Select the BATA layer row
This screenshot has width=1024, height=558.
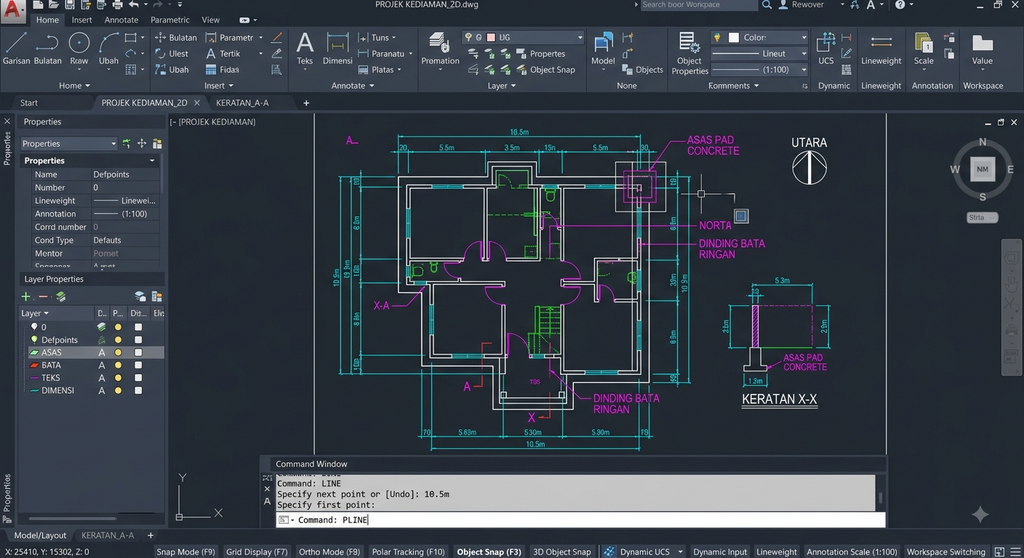coord(90,365)
